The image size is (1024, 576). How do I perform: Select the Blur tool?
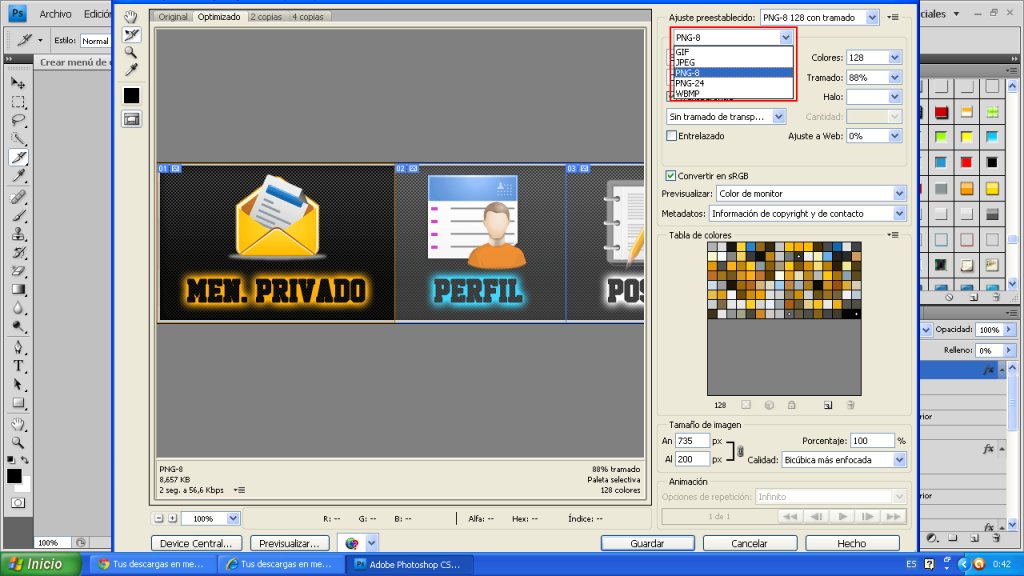(18, 308)
